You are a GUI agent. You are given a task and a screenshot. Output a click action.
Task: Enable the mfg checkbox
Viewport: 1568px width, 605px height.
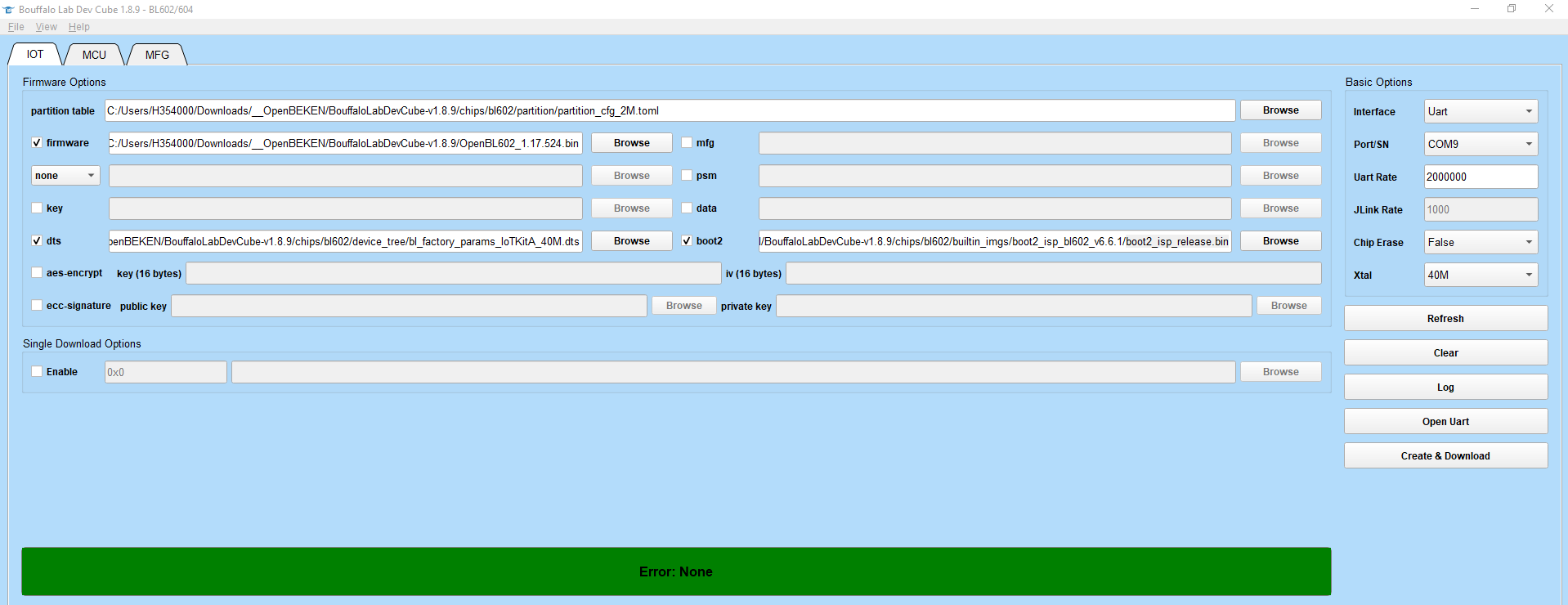point(687,142)
